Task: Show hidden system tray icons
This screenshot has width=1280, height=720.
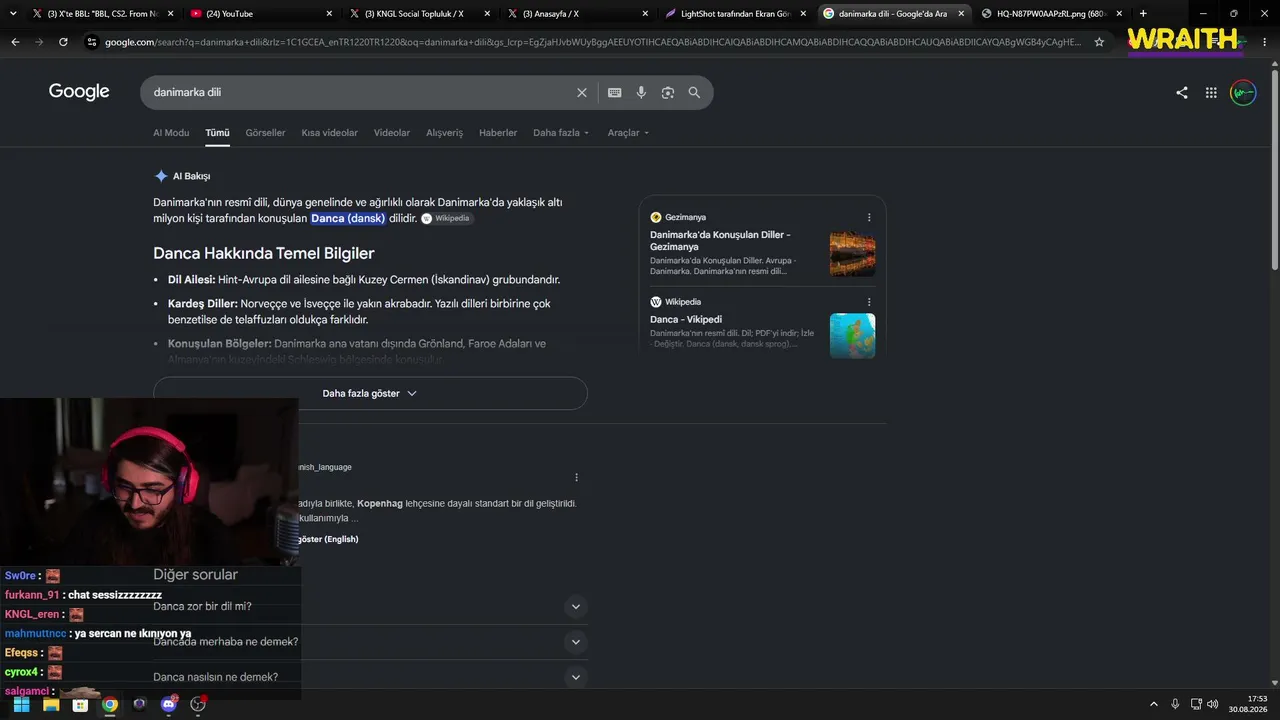Action: 1153,704
